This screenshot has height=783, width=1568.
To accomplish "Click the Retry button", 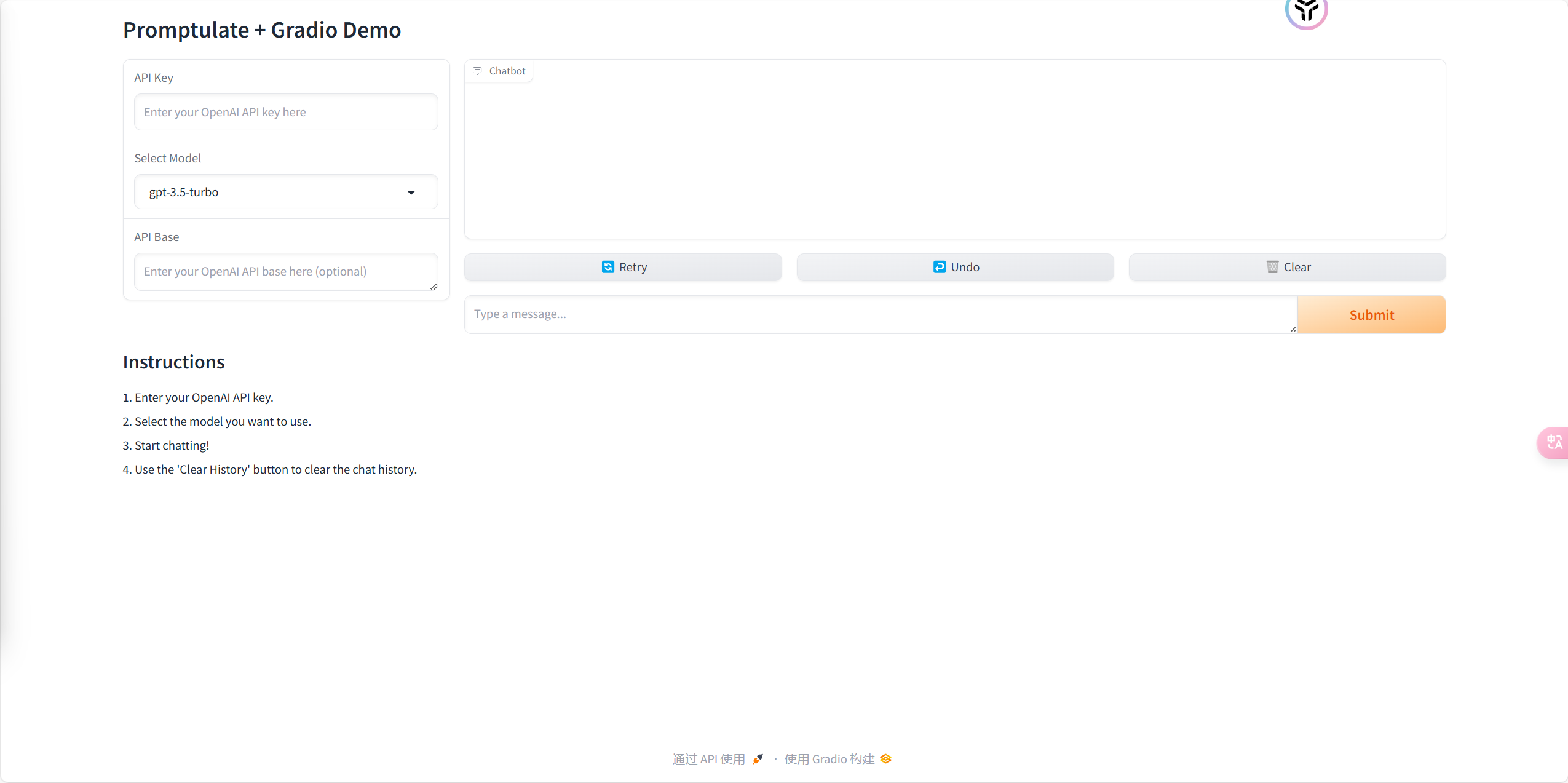I will [x=623, y=267].
